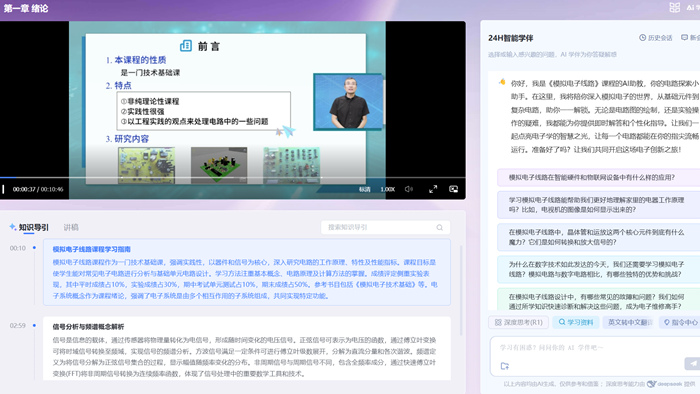700x394 pixels.
Task: Open the 标清 video quality menu
Action: (x=365, y=189)
